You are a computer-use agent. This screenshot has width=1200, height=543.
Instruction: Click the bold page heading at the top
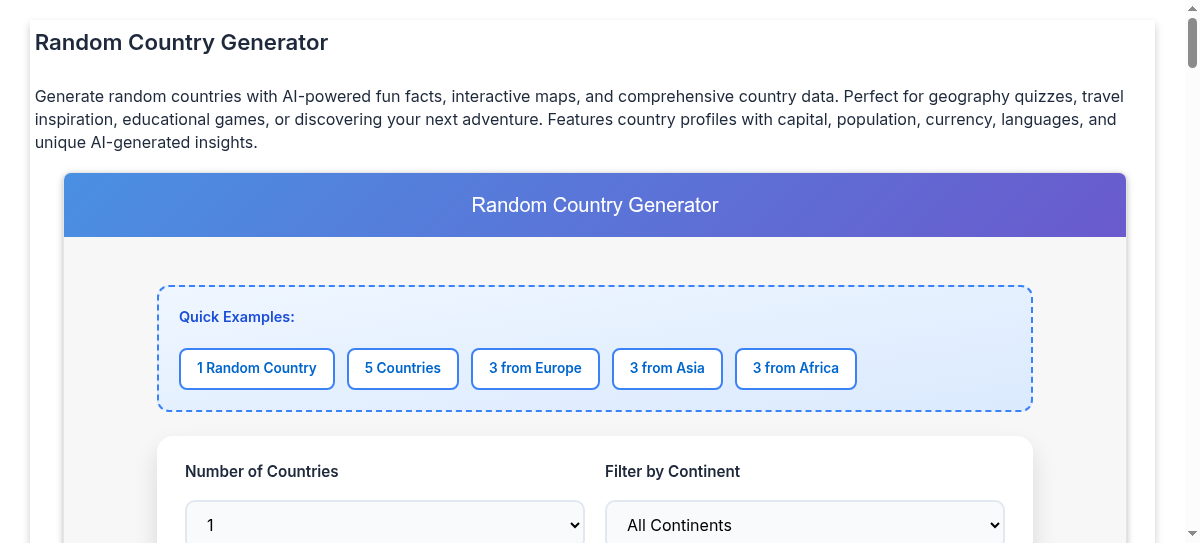click(x=181, y=43)
